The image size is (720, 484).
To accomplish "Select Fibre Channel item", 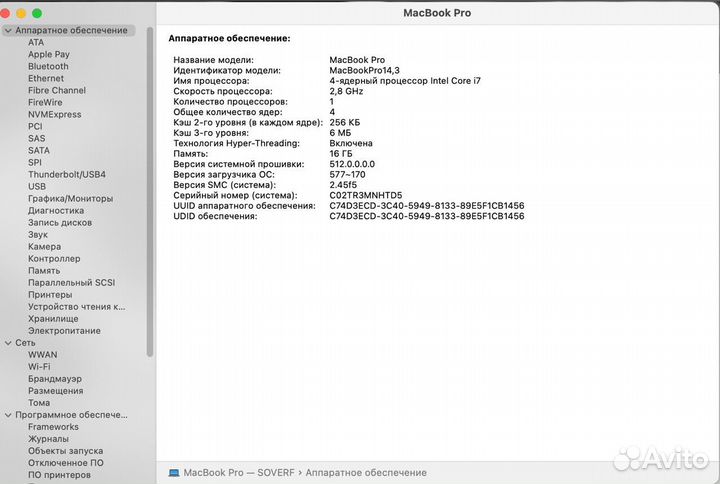I will 57,90.
